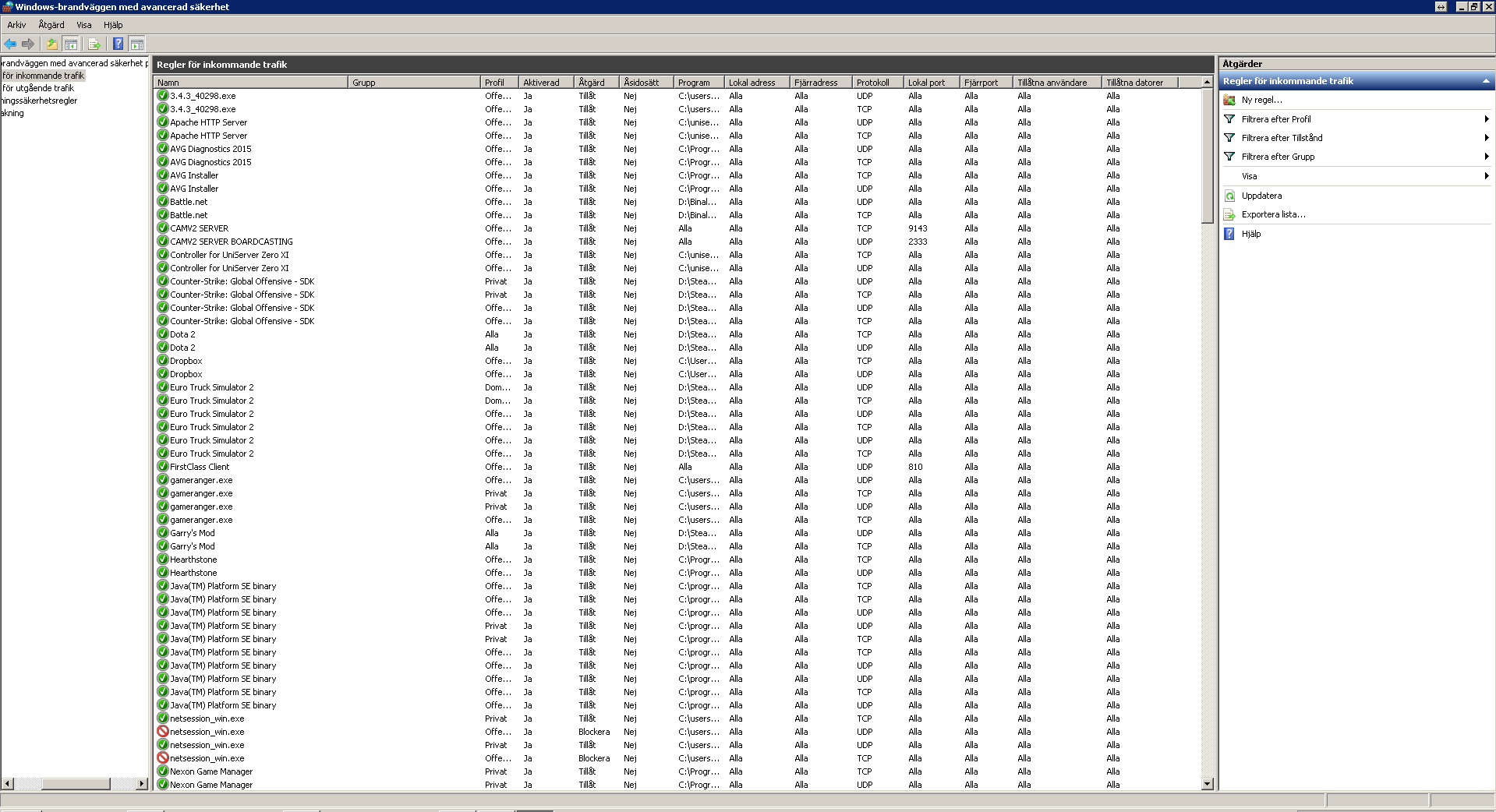Click Exportera lista... action link
1496x812 pixels.
(x=1273, y=214)
